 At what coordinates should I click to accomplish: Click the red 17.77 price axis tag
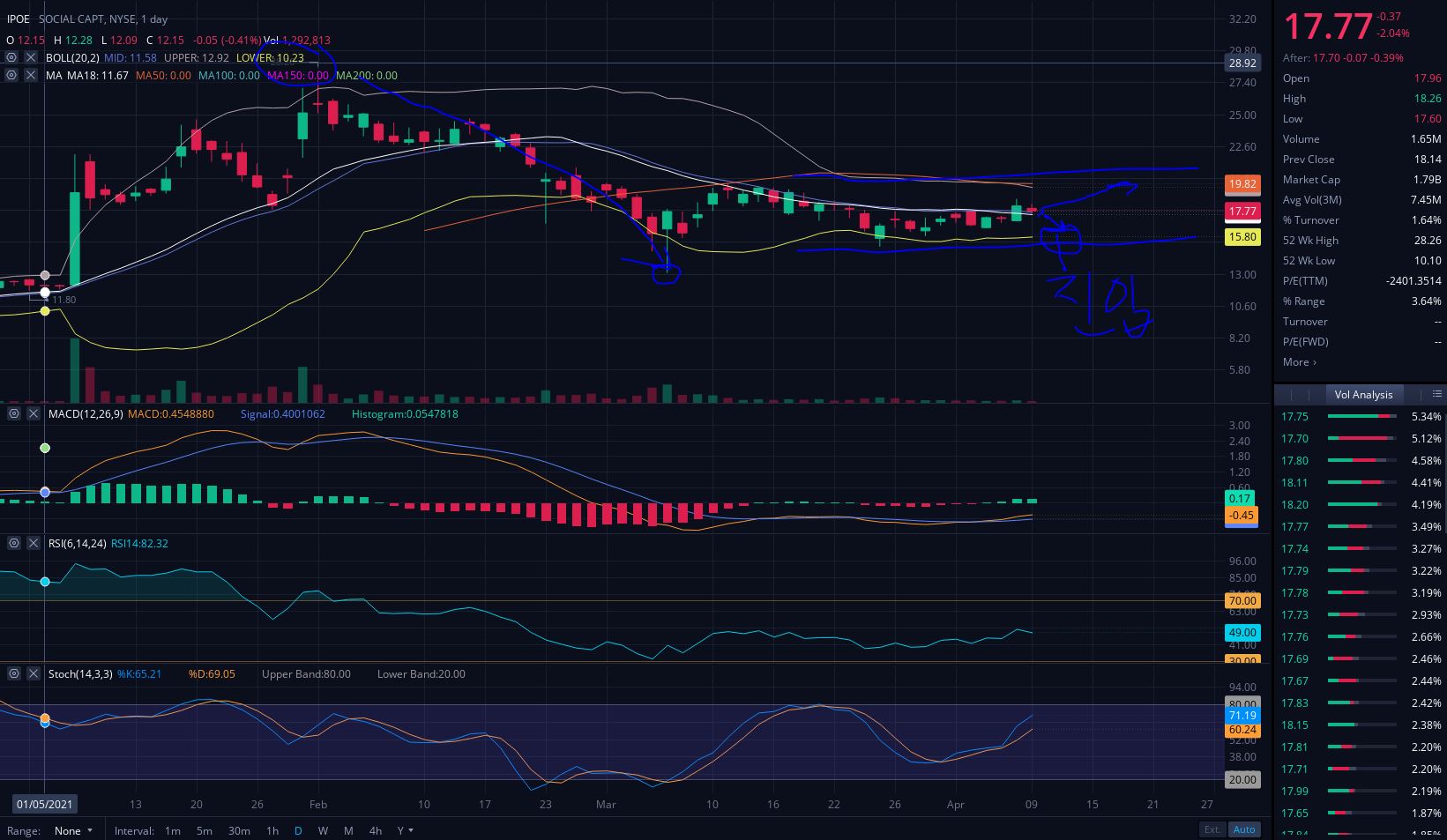1242,212
